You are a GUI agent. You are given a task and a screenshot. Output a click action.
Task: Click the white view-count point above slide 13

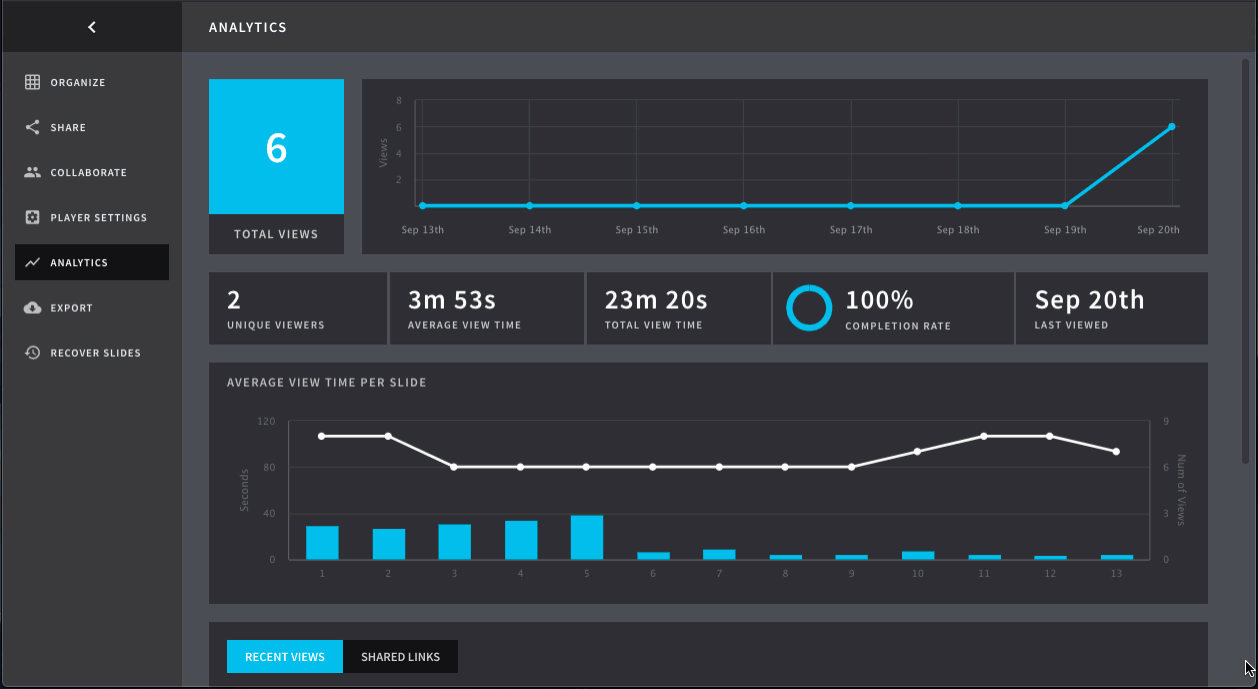1116,452
